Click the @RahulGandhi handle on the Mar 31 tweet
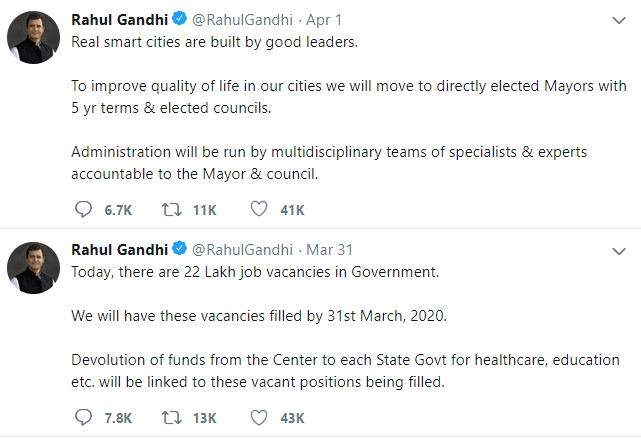The width and height of the screenshot is (641, 439). (x=242, y=250)
